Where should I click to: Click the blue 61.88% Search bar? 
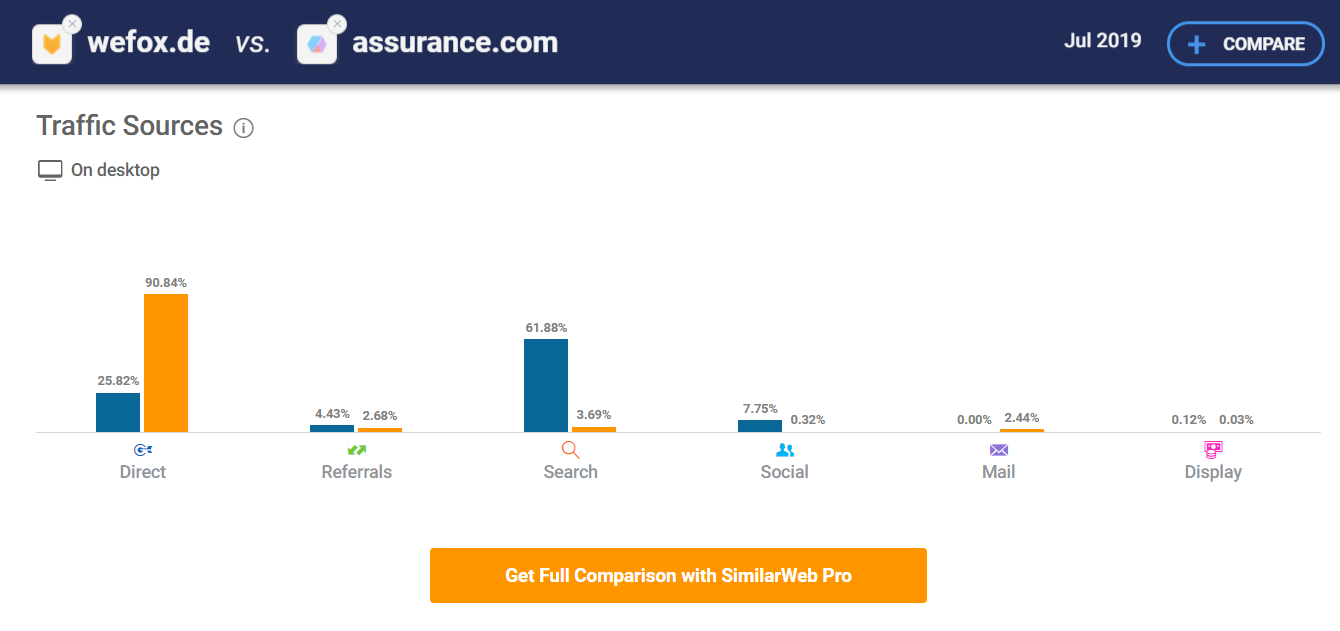pos(546,385)
